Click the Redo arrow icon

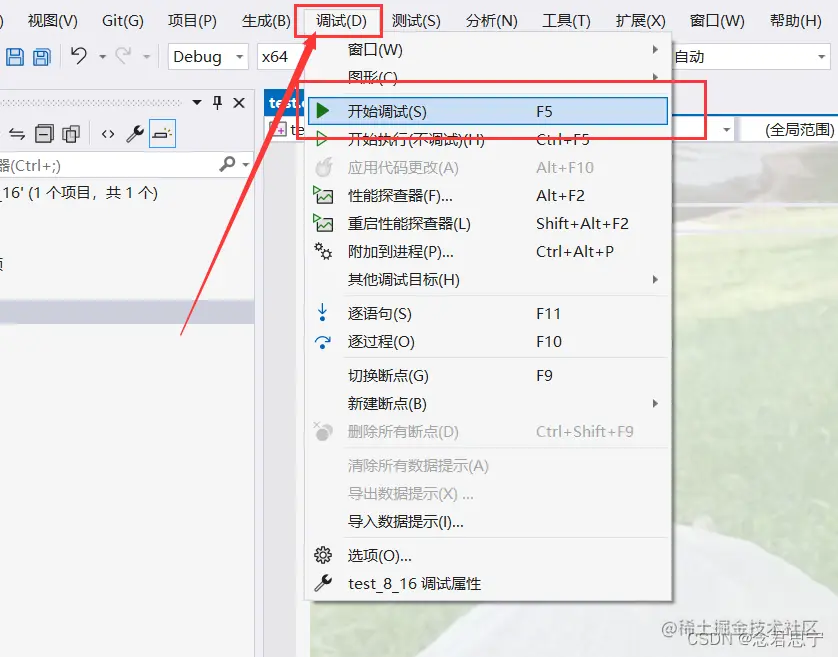point(121,56)
